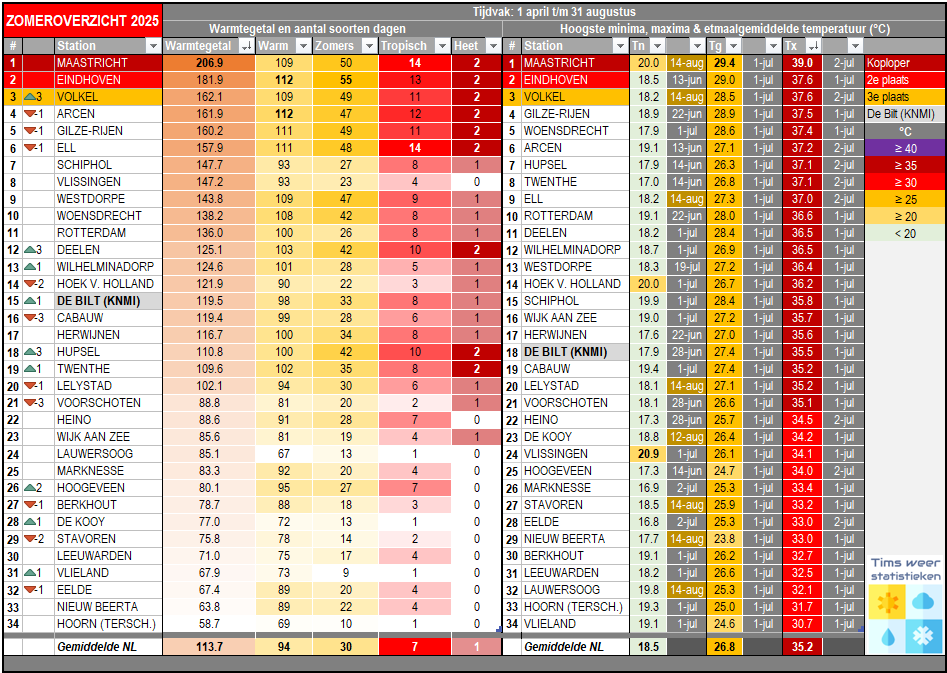Select the average Tg value 26.8

point(724,646)
